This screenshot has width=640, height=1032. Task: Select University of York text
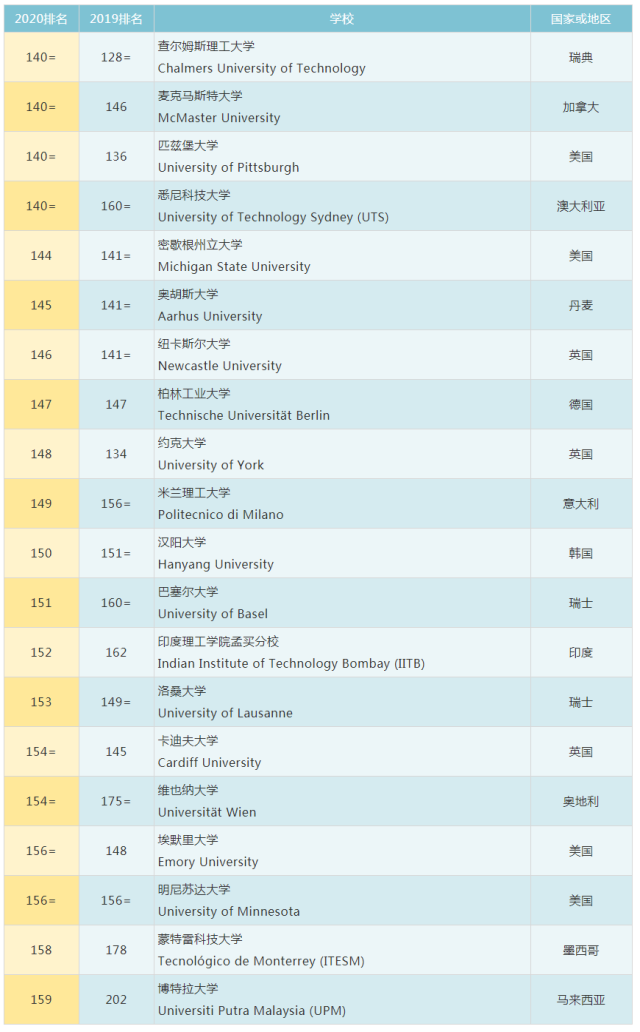[211, 465]
